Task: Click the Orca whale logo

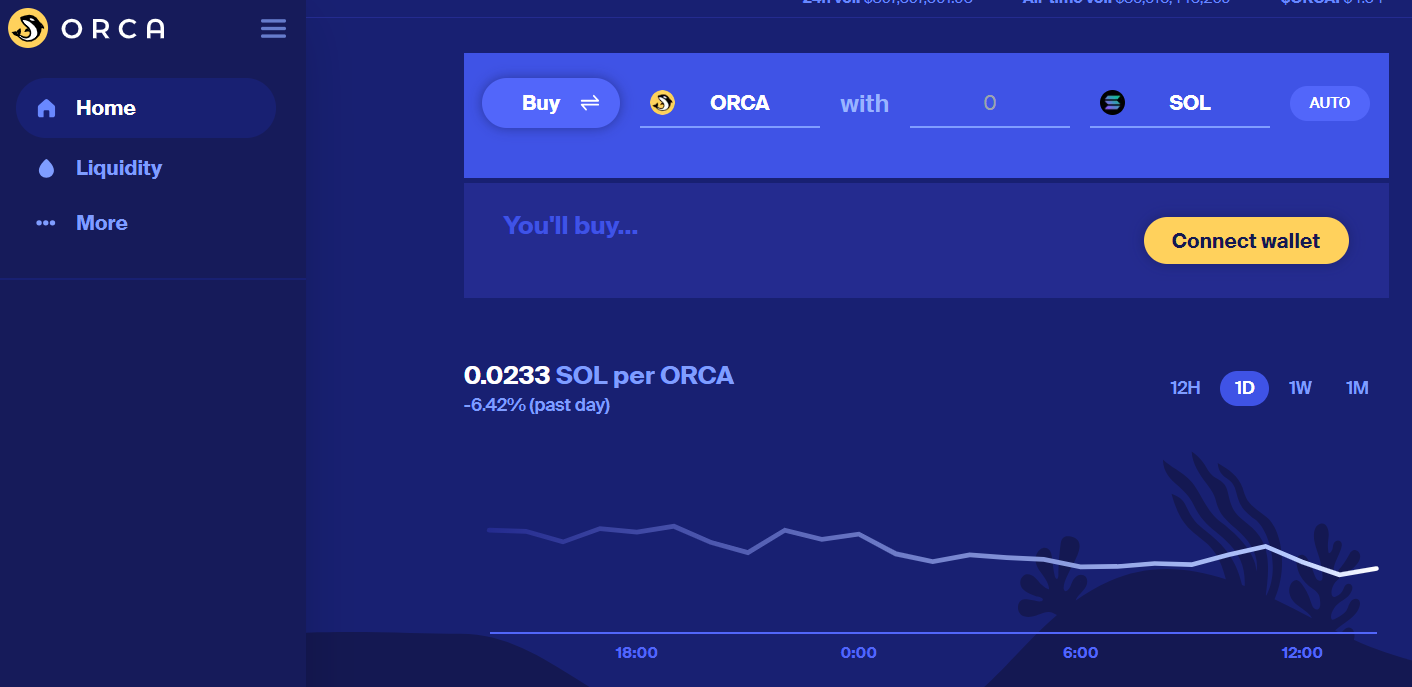Action: click(x=27, y=28)
